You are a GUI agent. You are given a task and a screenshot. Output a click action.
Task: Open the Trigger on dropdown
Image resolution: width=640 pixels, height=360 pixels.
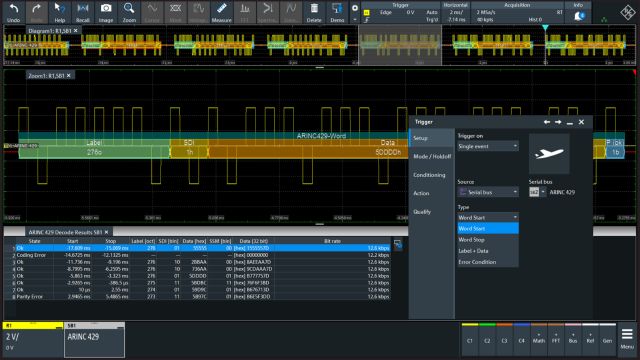[x=488, y=146]
